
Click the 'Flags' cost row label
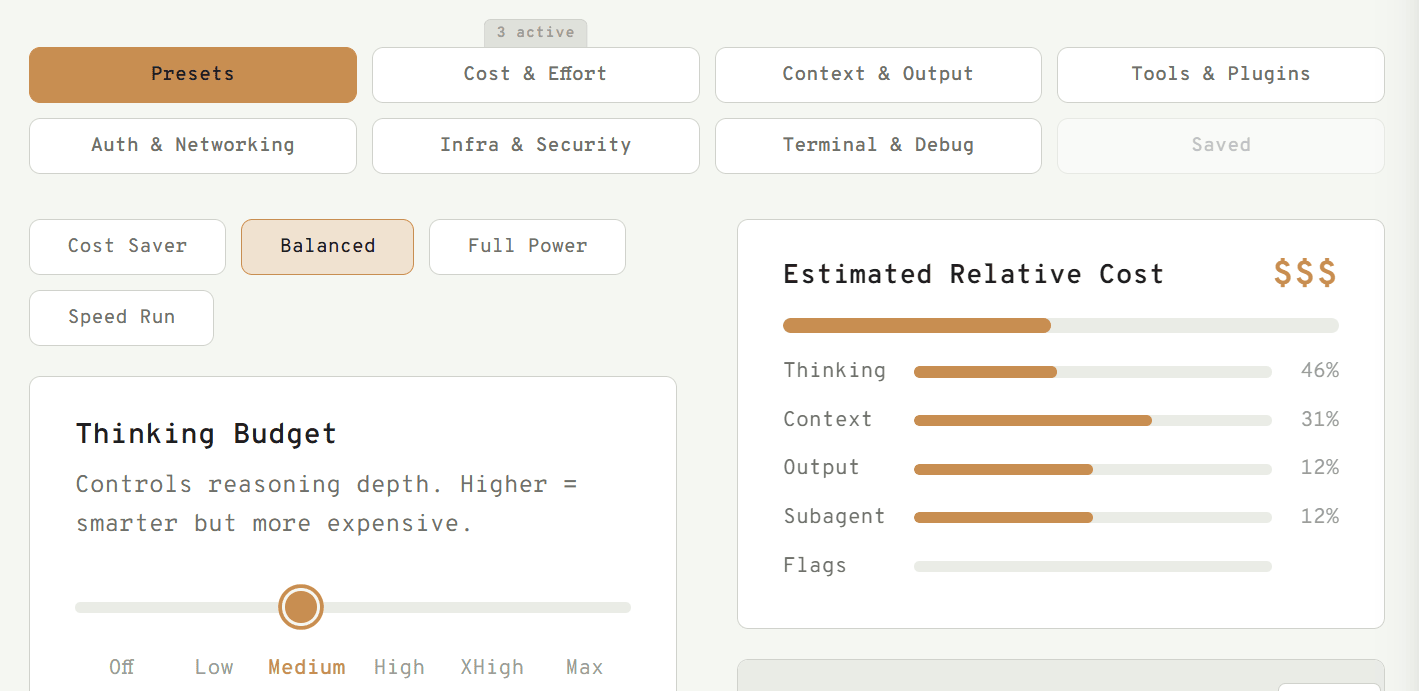pos(815,566)
